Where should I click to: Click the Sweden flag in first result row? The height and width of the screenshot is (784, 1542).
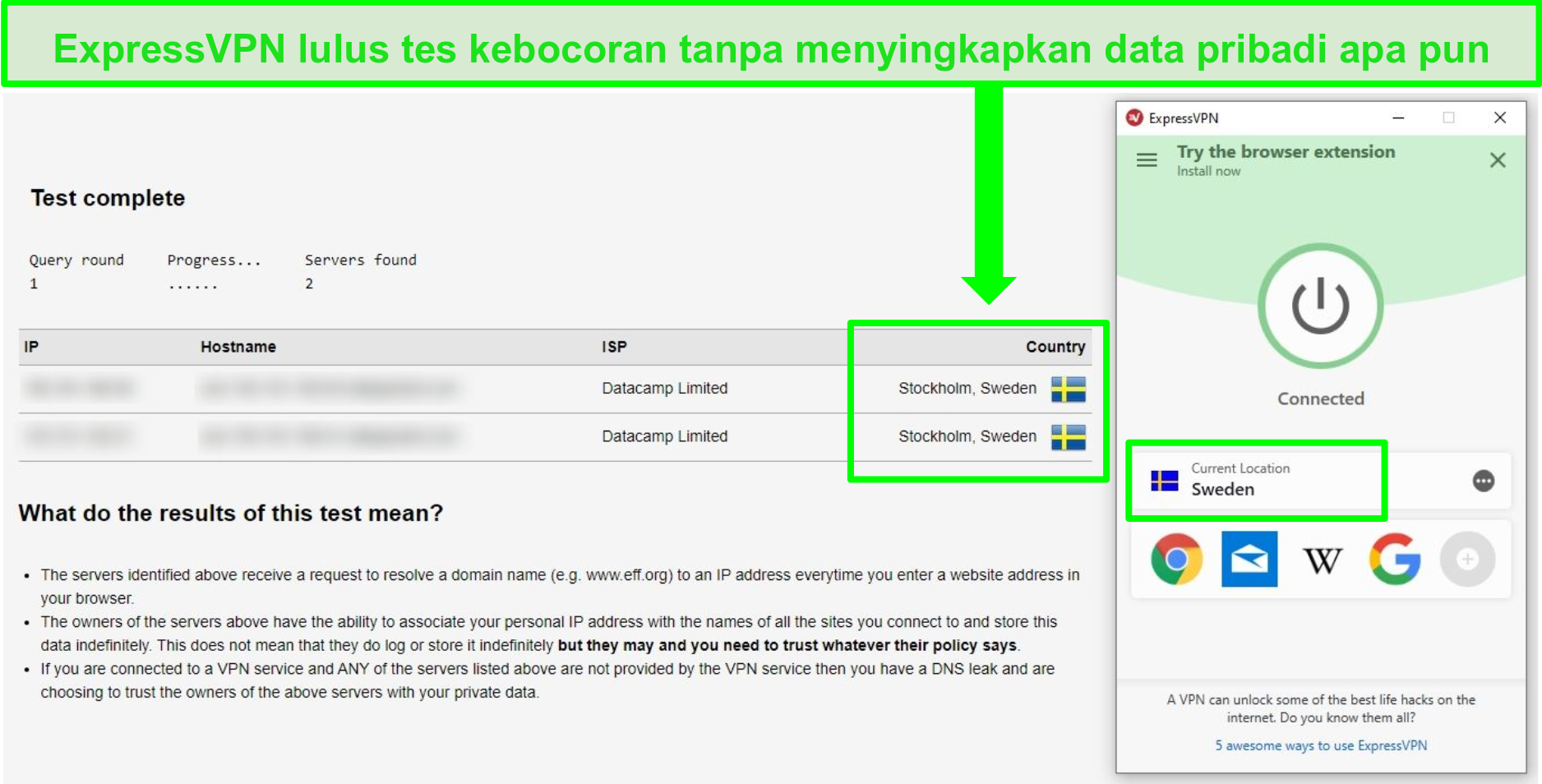coord(1069,389)
